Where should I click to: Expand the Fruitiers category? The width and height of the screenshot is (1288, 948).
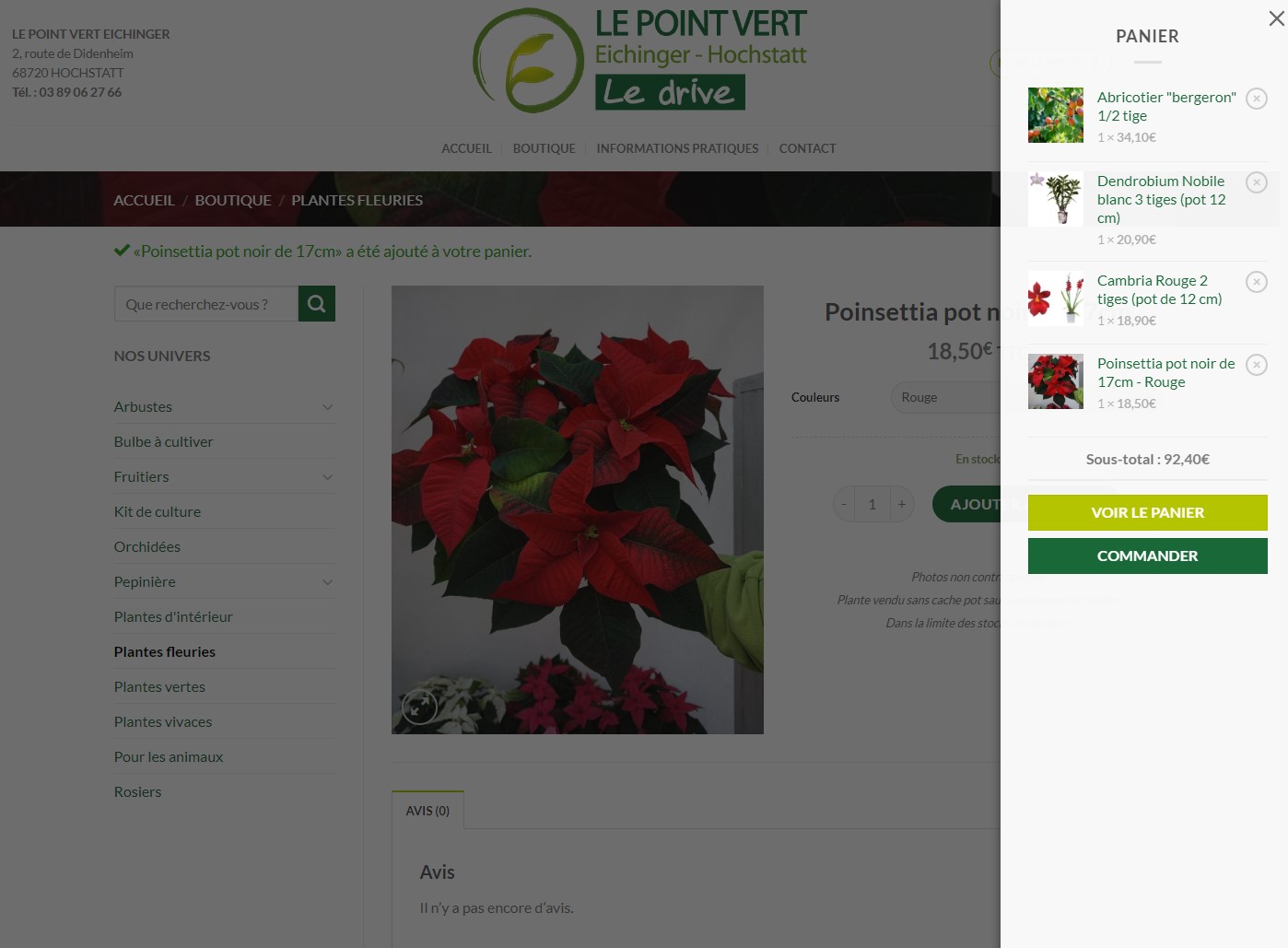click(x=327, y=477)
